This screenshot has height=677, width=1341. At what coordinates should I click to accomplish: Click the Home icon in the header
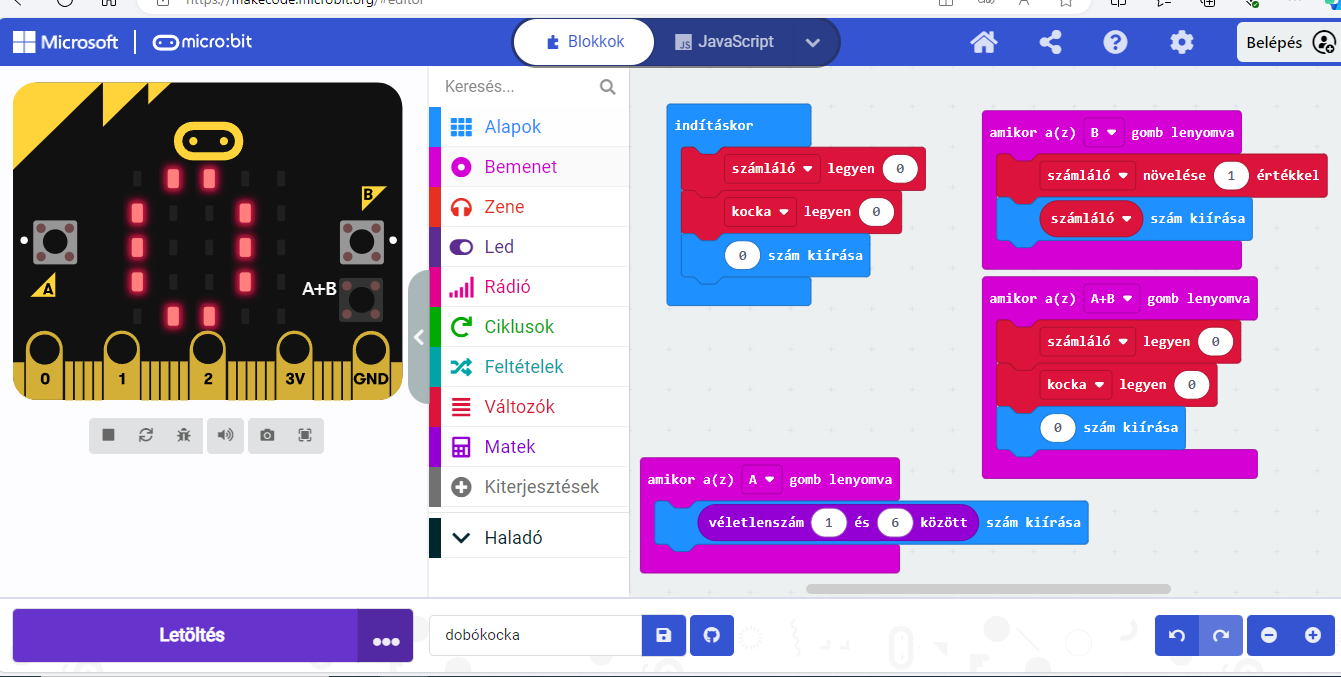(x=984, y=42)
